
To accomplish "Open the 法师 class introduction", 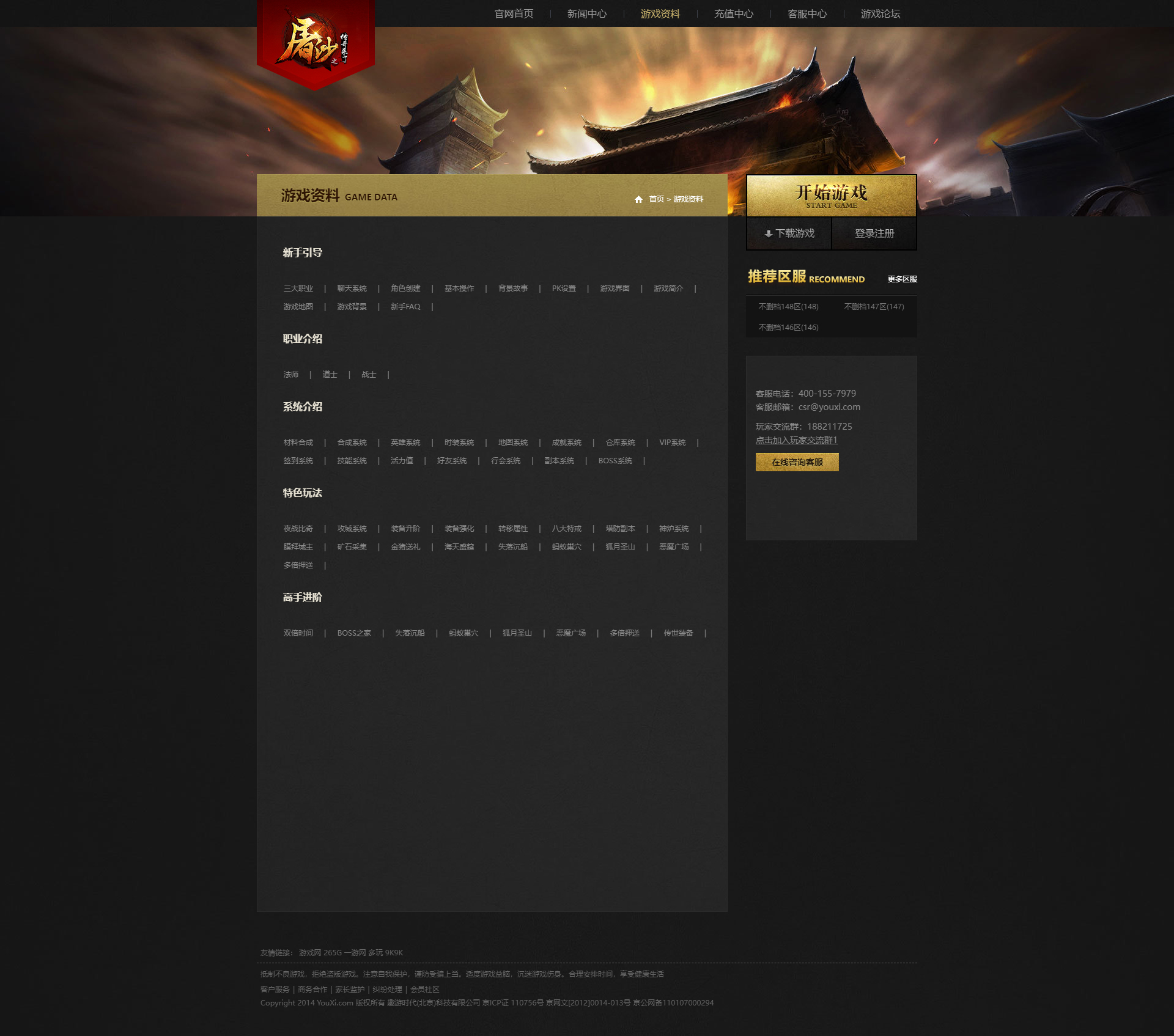I will coord(290,375).
